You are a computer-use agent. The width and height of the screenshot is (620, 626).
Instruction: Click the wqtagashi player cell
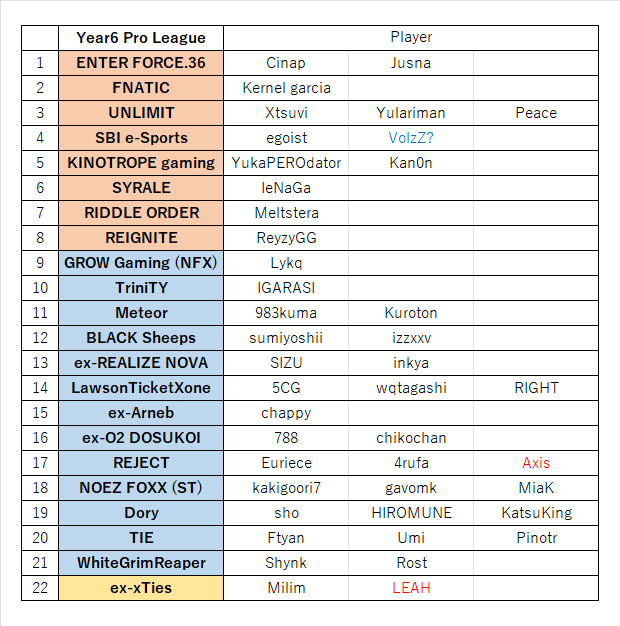(x=411, y=388)
